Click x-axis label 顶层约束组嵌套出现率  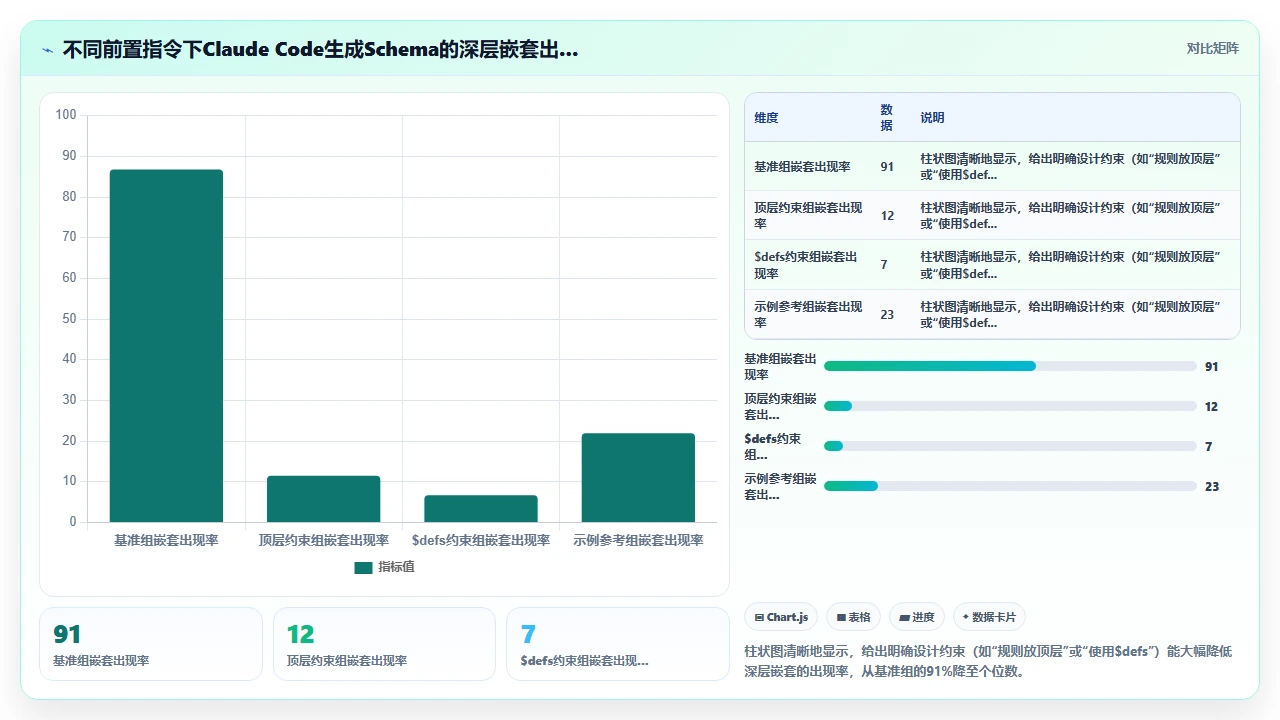click(x=323, y=540)
